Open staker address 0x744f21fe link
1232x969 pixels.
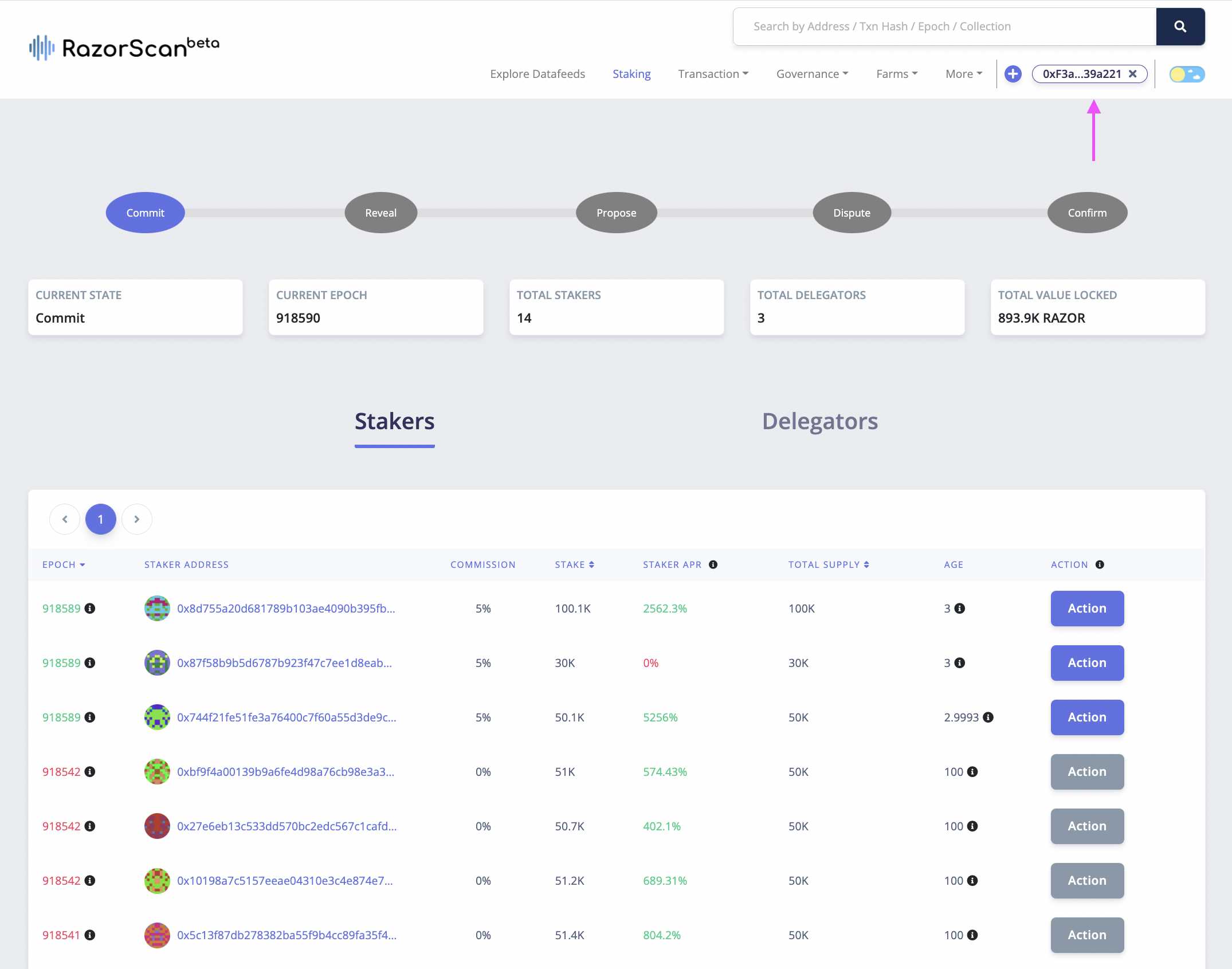pos(286,717)
